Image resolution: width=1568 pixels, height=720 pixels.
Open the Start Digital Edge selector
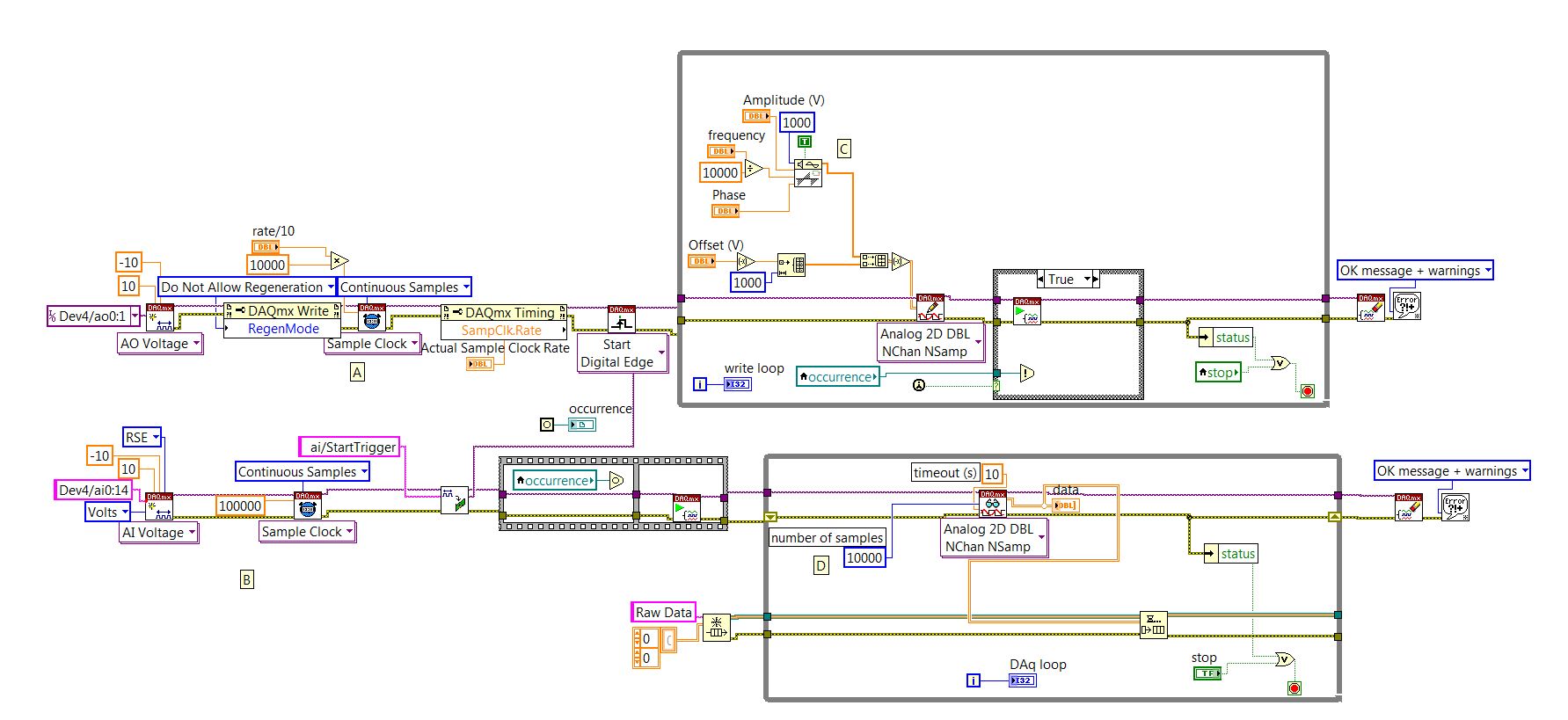click(623, 353)
